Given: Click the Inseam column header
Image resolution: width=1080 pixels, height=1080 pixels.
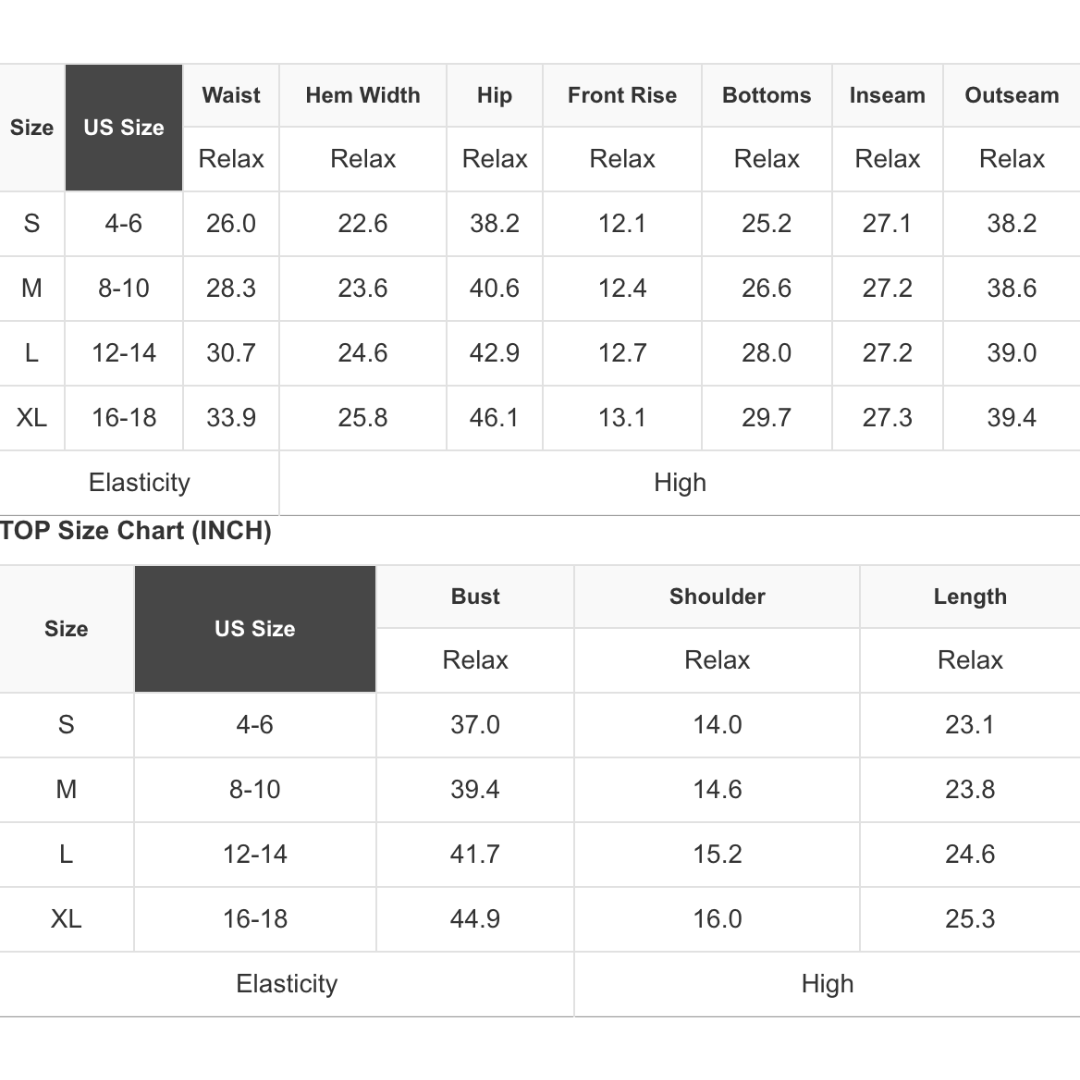Looking at the screenshot, I should point(887,95).
